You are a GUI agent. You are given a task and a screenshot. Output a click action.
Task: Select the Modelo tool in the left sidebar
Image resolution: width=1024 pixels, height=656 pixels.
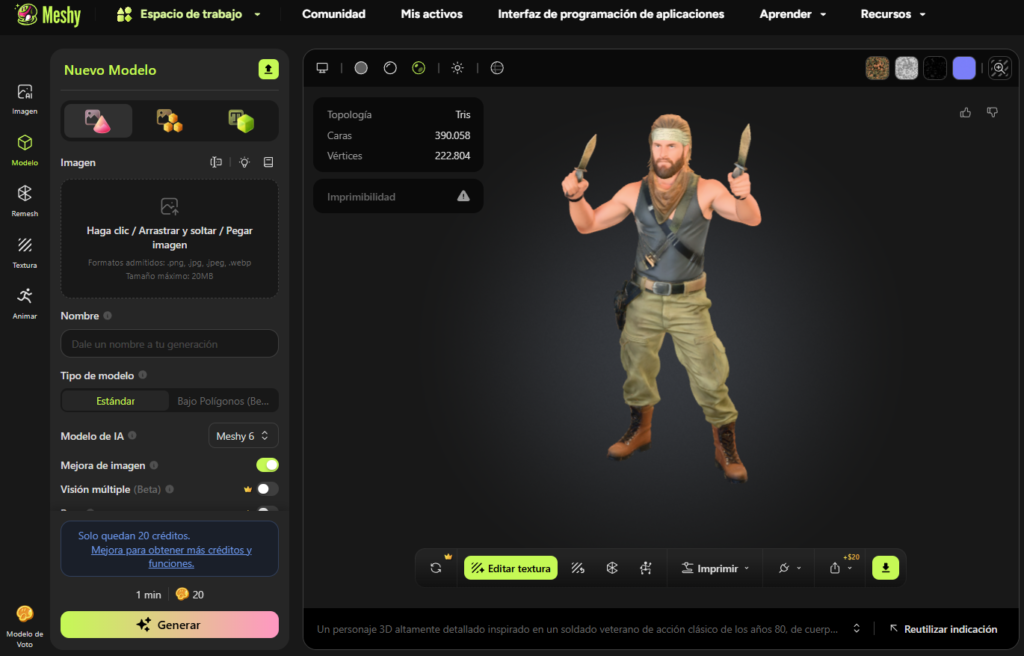(x=24, y=148)
